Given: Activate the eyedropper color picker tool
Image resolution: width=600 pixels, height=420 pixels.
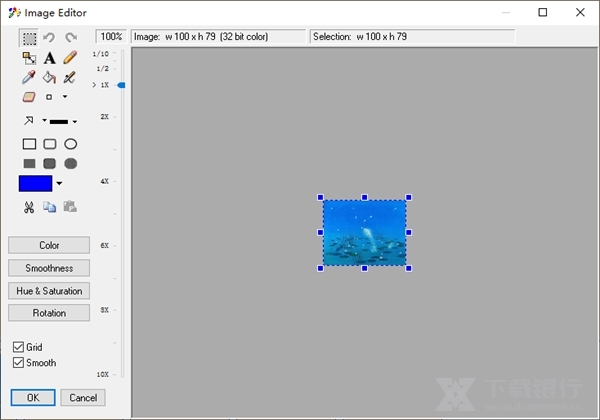Looking at the screenshot, I should 29,77.
